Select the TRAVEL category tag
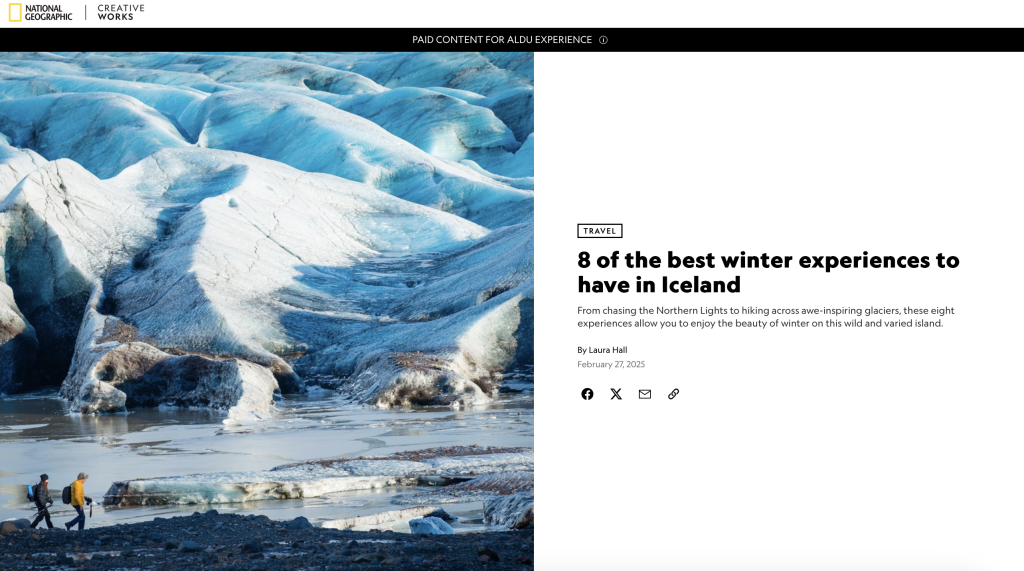Viewport: 1024px width, 571px height. (600, 231)
